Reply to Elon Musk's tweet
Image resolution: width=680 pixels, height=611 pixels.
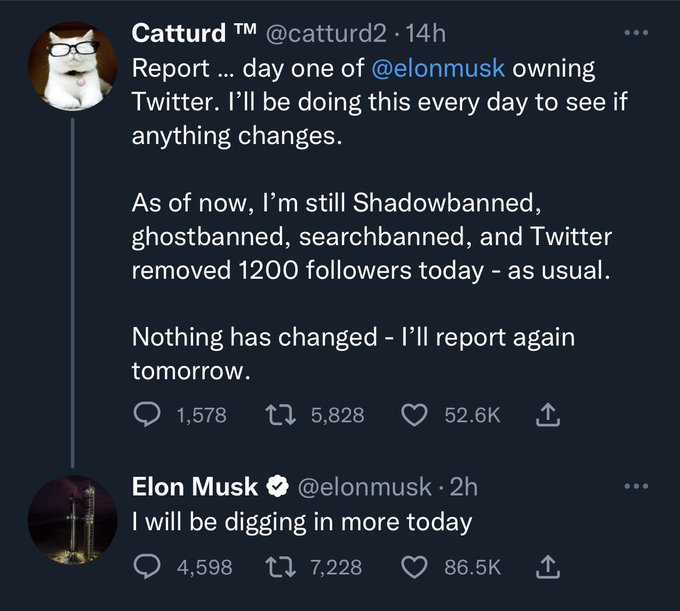coord(147,567)
